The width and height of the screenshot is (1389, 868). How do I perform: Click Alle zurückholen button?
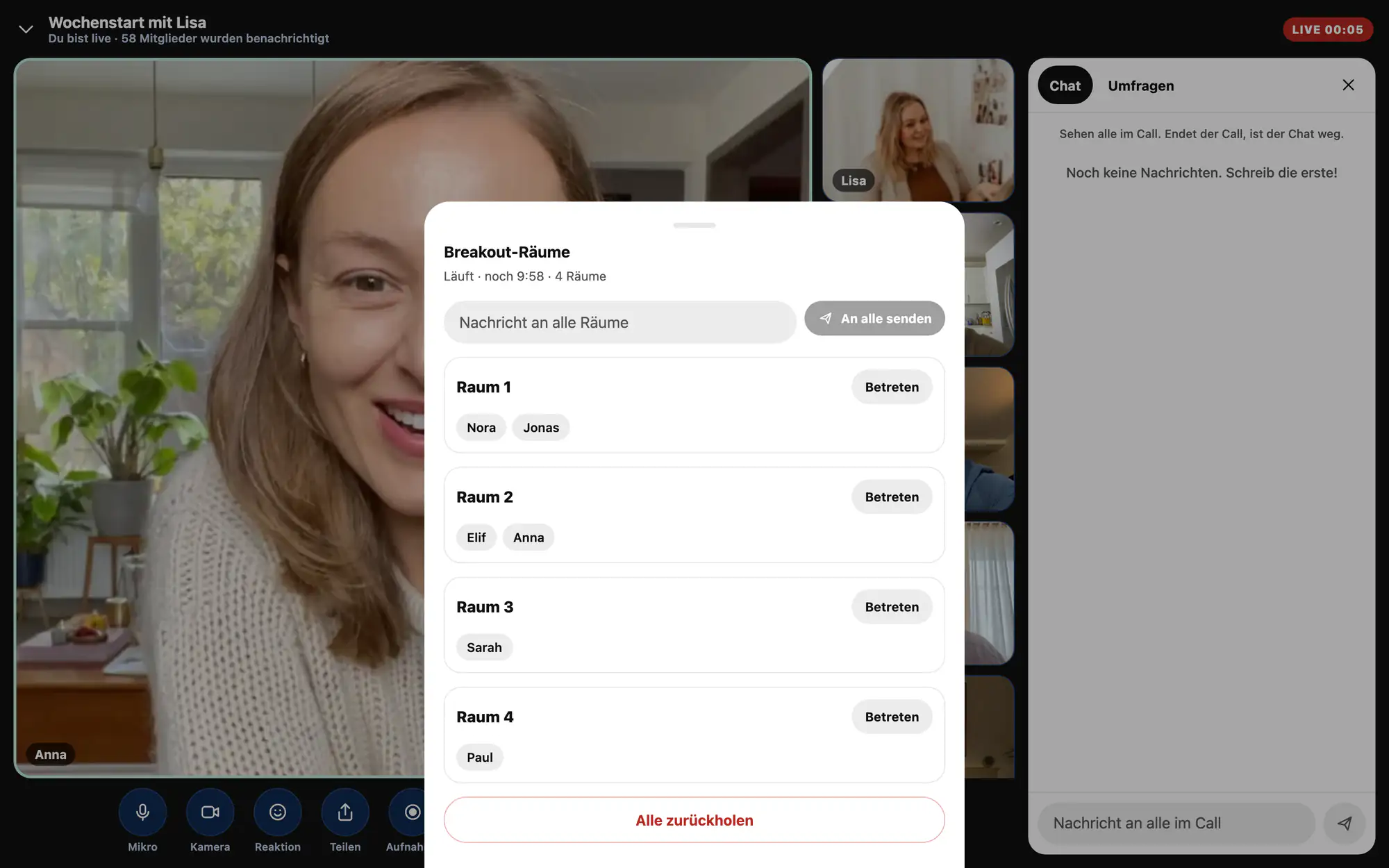(x=694, y=820)
